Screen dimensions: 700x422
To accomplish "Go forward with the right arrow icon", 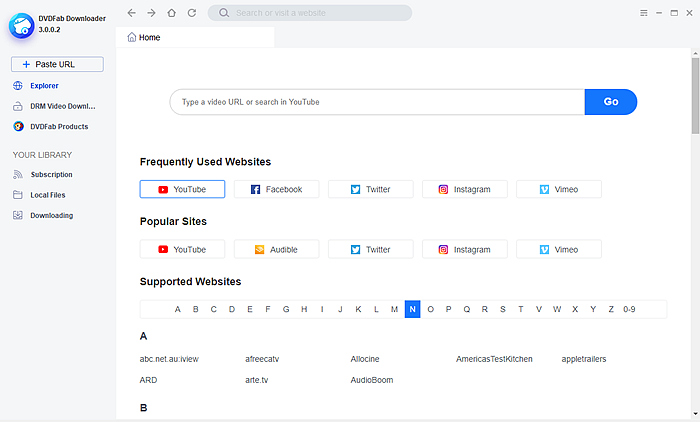I will tap(151, 13).
